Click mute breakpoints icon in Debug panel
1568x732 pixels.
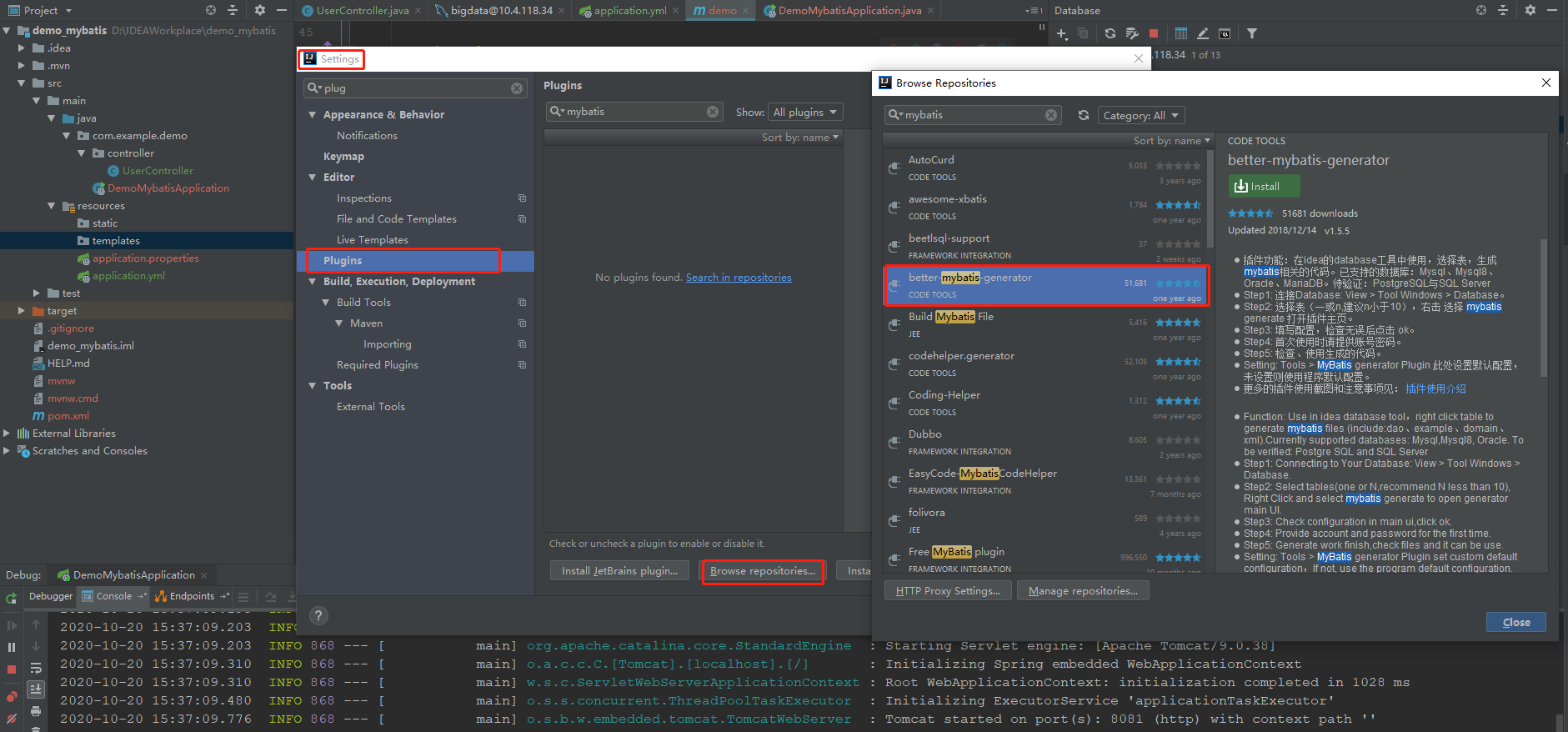coord(12,718)
